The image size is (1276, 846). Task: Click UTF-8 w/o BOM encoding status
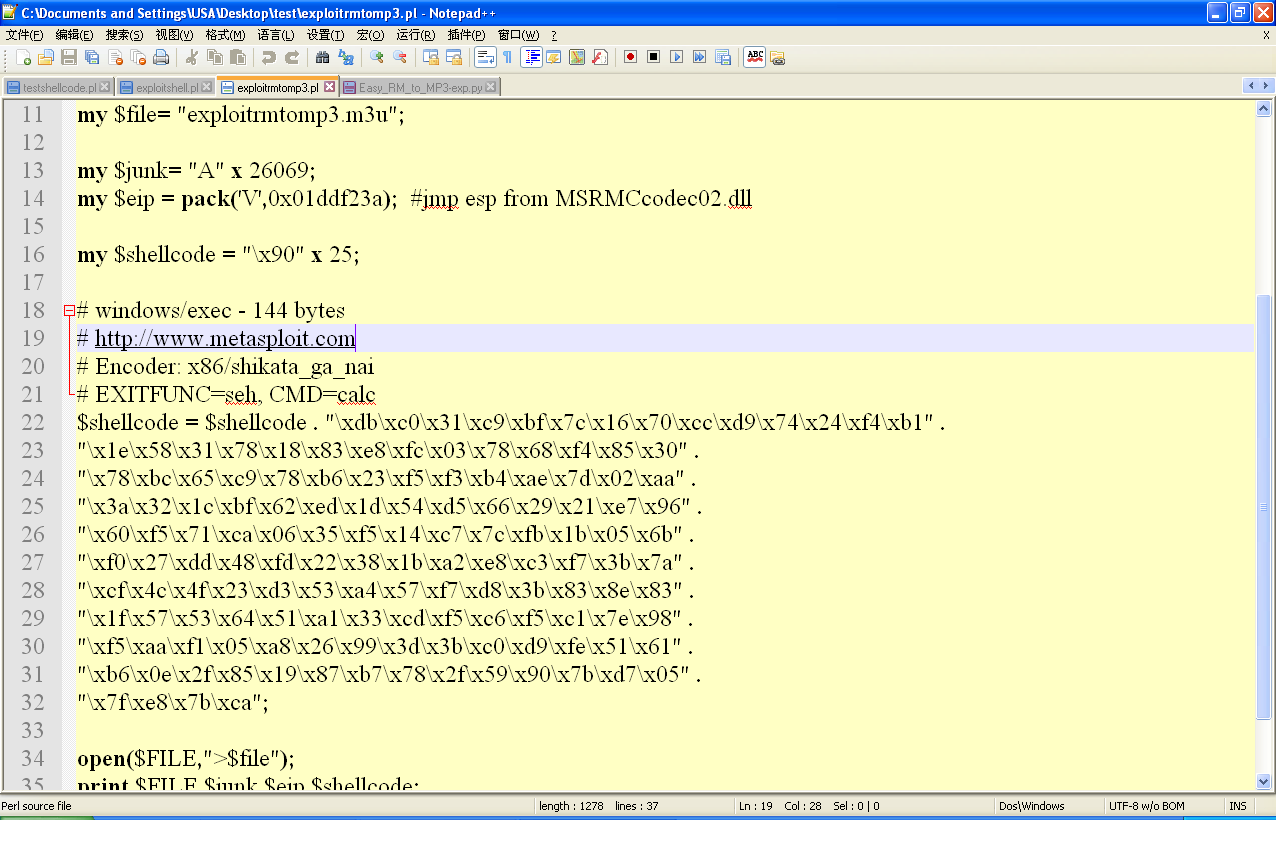(1147, 806)
